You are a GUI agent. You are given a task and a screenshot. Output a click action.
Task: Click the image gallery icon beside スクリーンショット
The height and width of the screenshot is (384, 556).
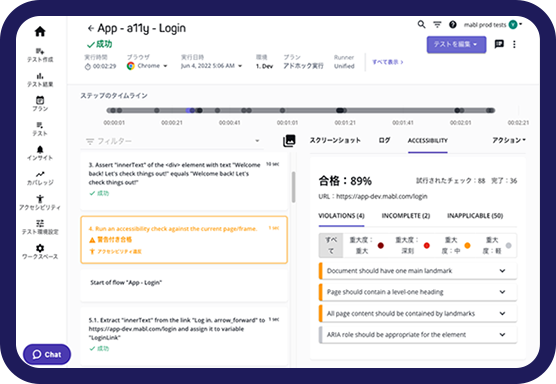click(289, 141)
